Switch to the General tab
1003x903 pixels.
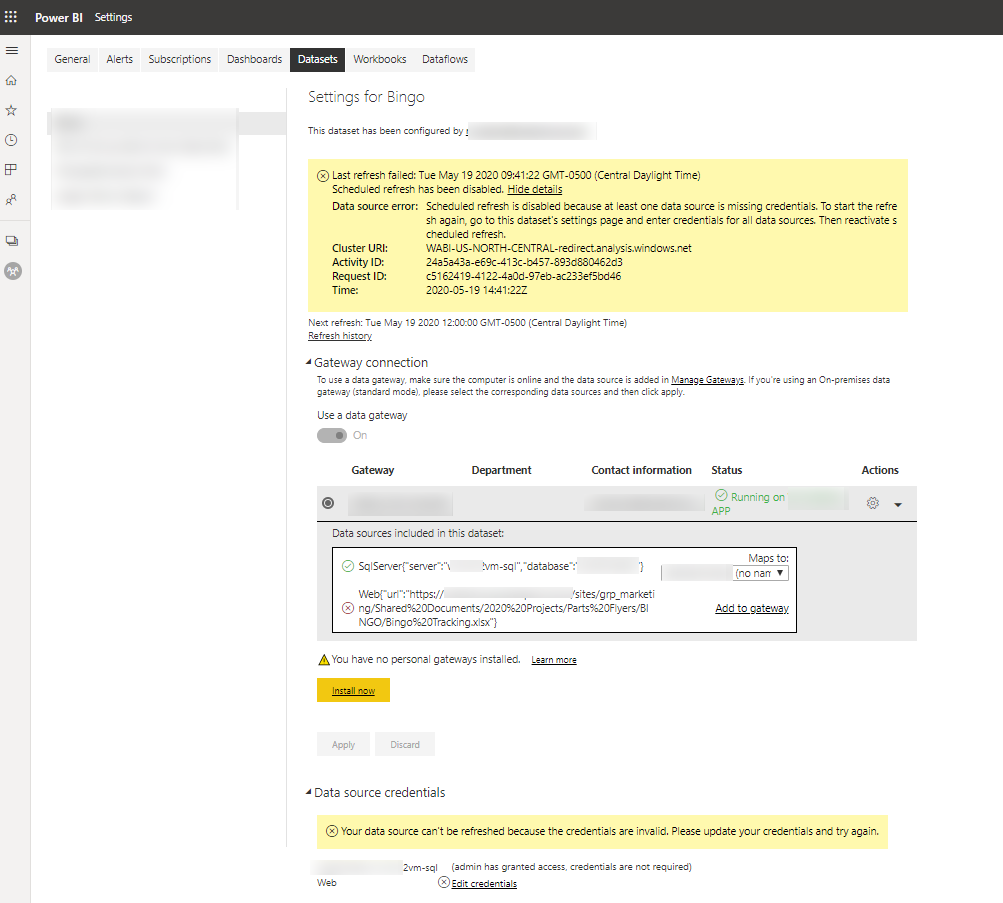click(x=72, y=59)
